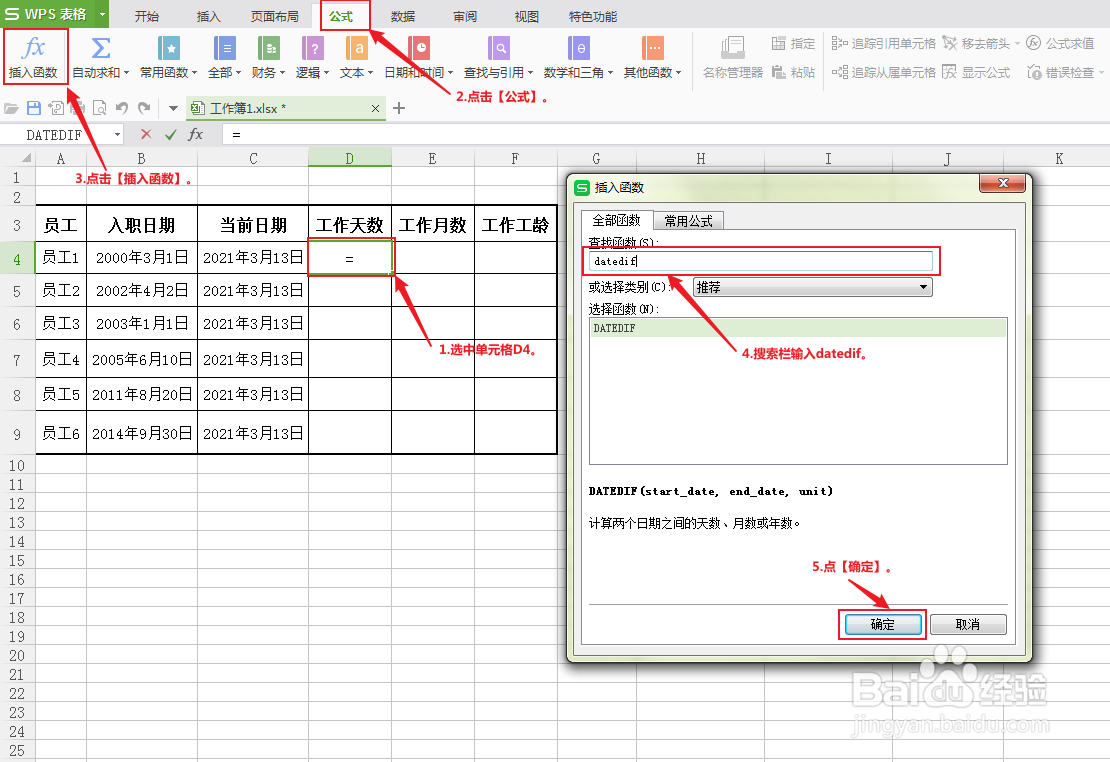Open the Common Functions (常用函数) star icon
This screenshot has height=762, width=1110.
[x=168, y=48]
